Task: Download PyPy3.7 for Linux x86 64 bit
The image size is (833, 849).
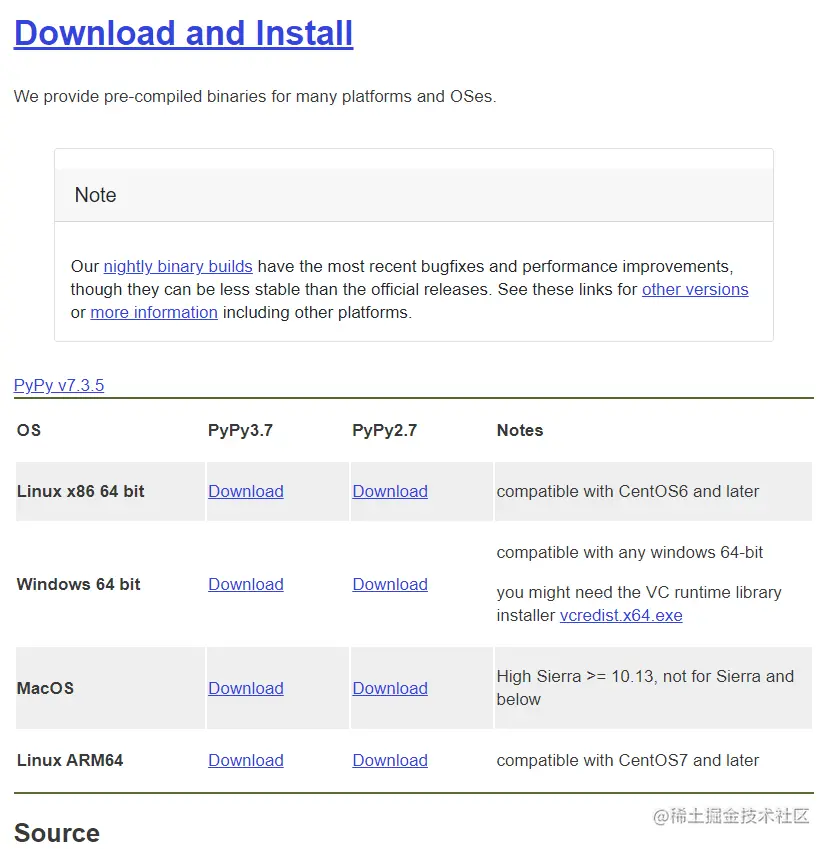Action: click(246, 491)
